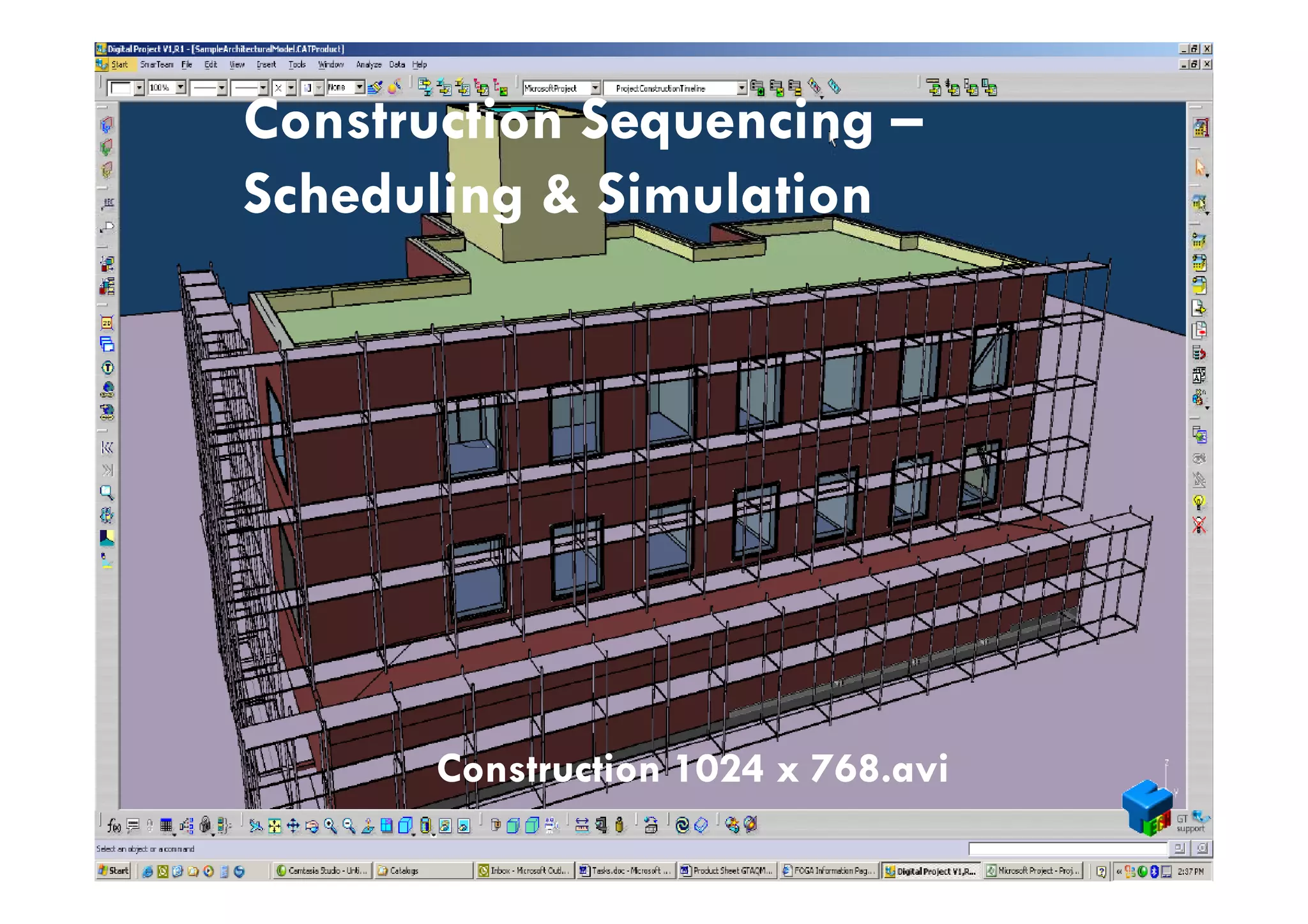The height and width of the screenshot is (924, 1308).
Task: Open the Analyze menu
Action: 369,64
